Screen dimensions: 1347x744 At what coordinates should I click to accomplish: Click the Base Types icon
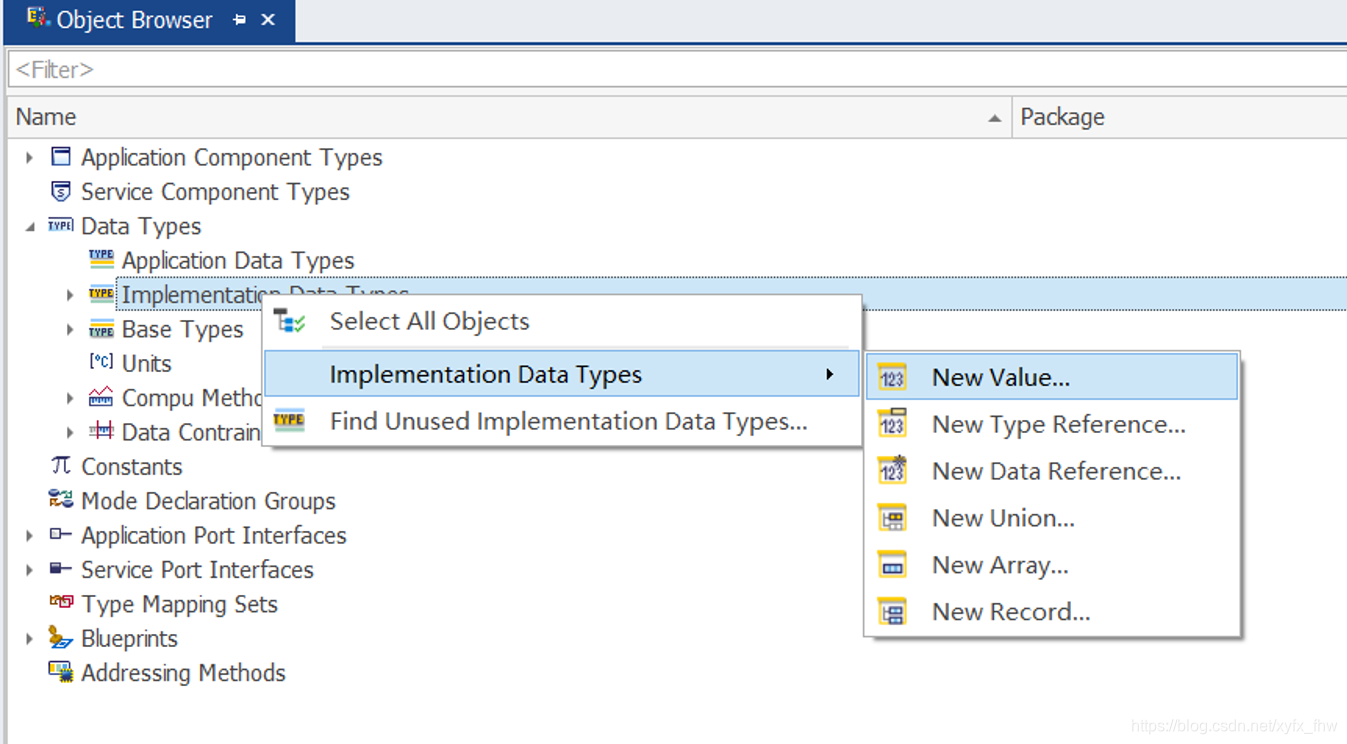pyautogui.click(x=101, y=329)
